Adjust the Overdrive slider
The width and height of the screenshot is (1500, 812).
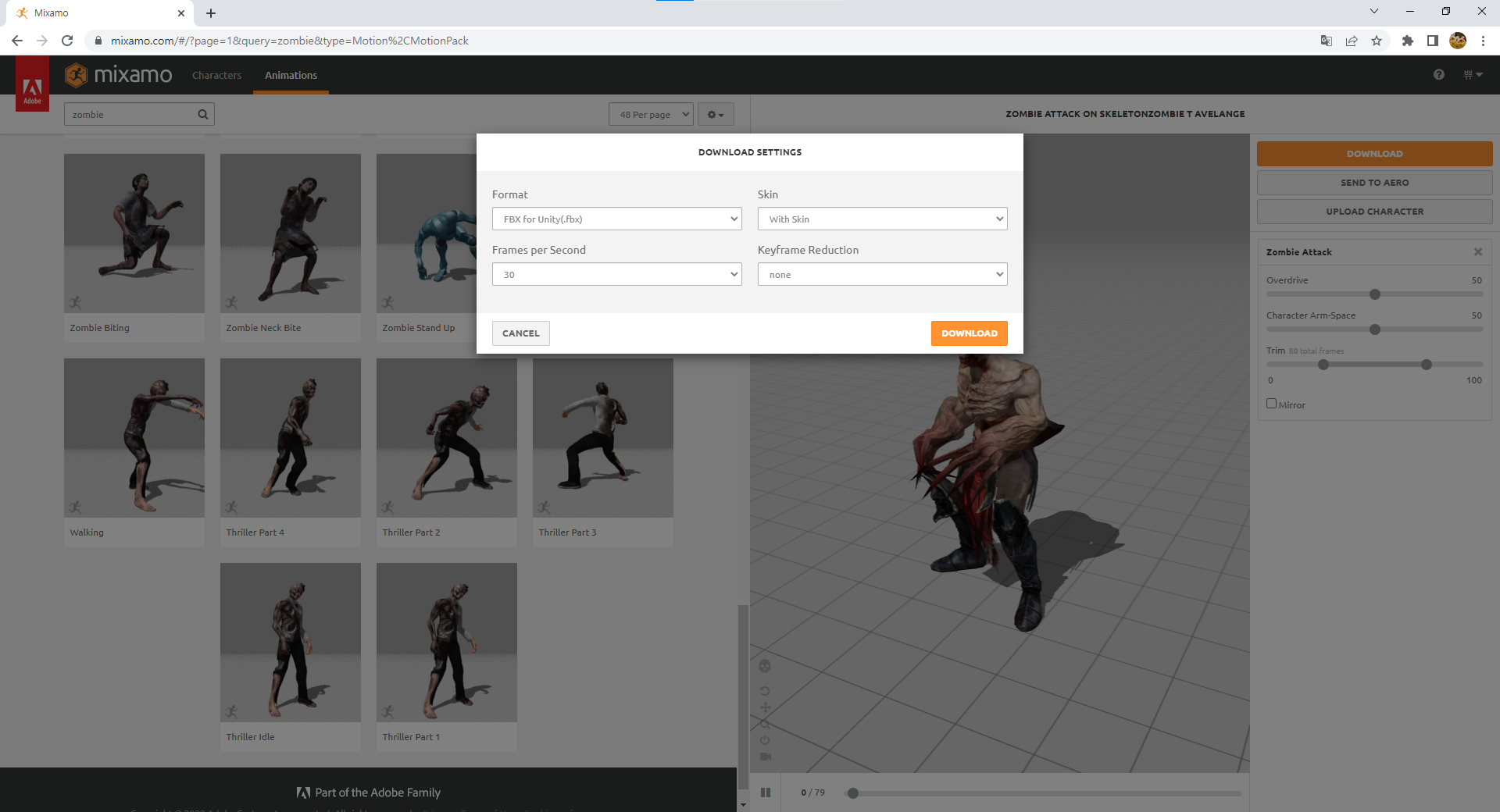coord(1375,294)
